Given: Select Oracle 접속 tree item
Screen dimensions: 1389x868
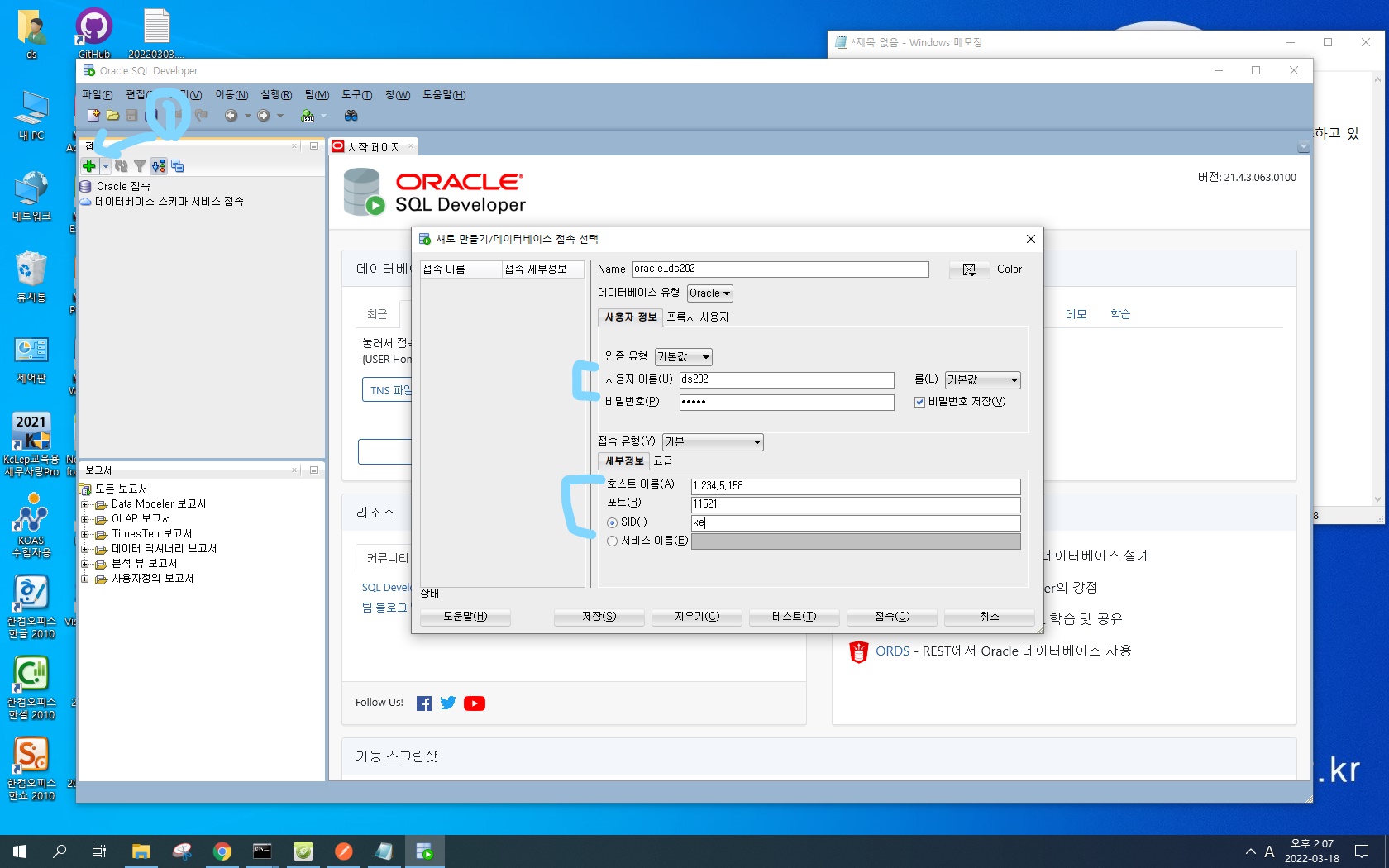Looking at the screenshot, I should click(x=123, y=187).
